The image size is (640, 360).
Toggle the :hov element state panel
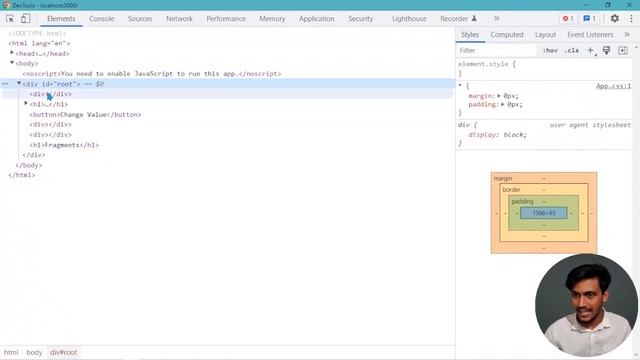(x=550, y=51)
